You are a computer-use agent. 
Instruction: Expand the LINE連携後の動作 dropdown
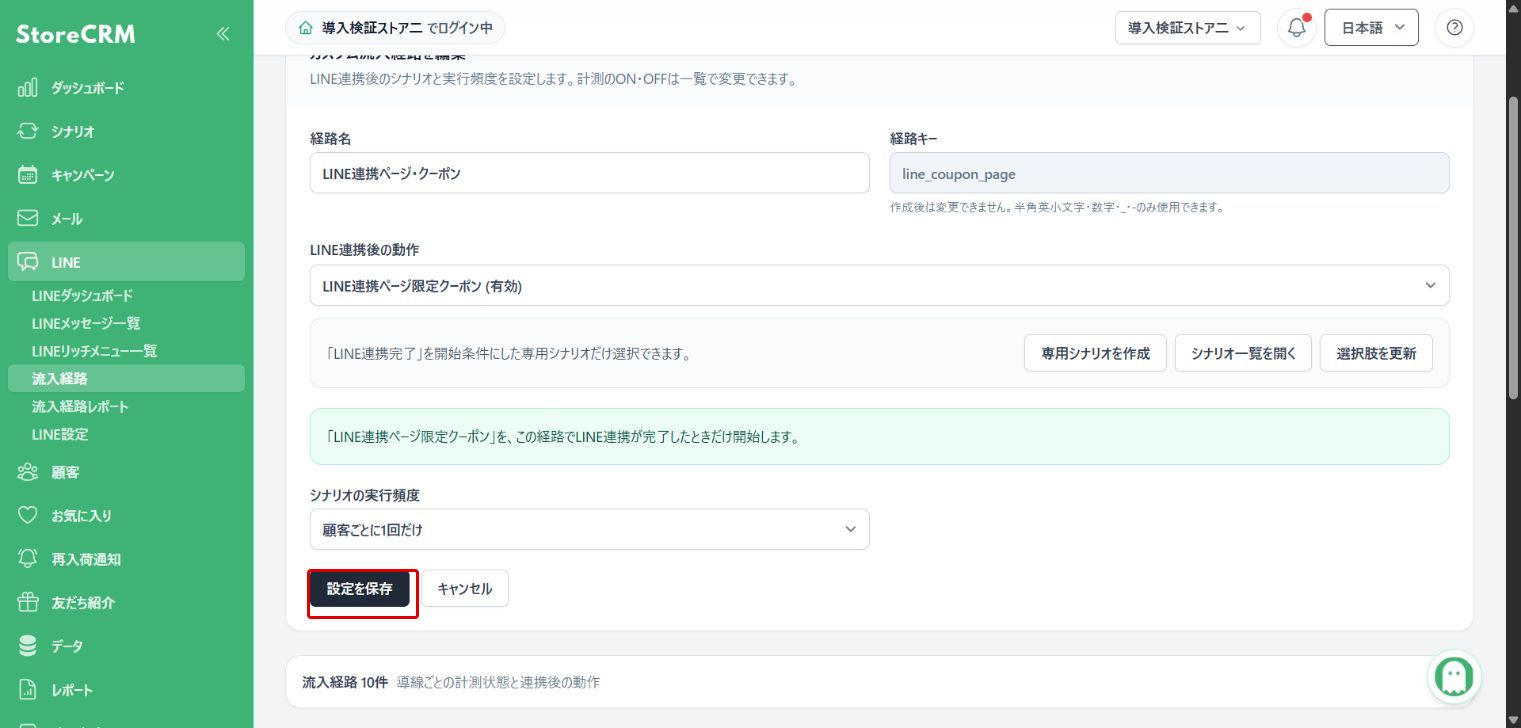click(x=879, y=286)
